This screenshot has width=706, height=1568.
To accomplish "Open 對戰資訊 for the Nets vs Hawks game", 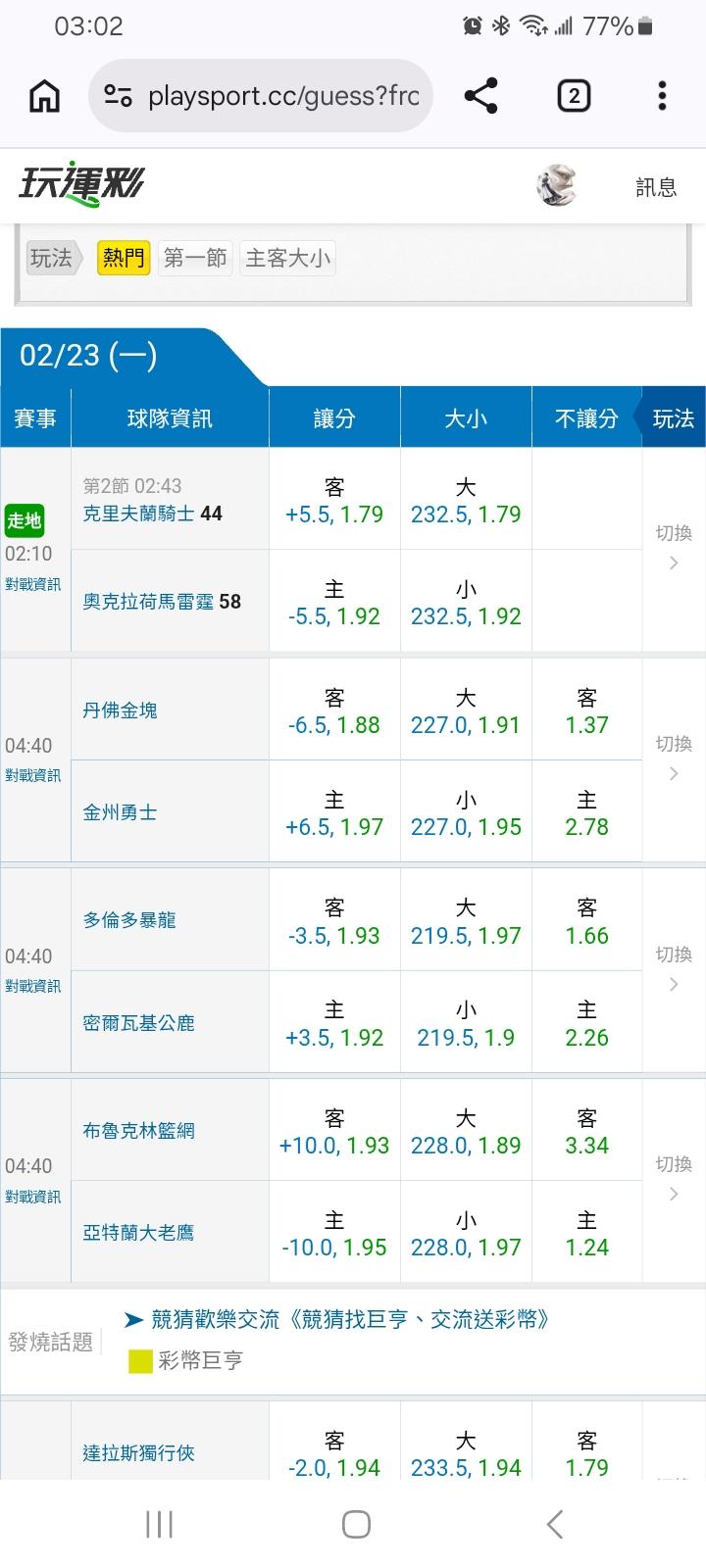I will (33, 1197).
